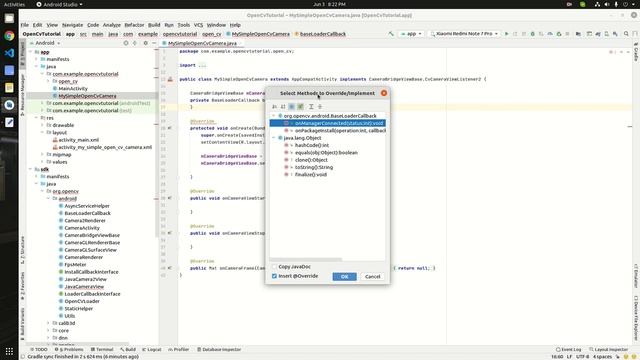Open Visual Studio Code from the dock
Viewport: 640px width, 360px height.
coord(9,53)
